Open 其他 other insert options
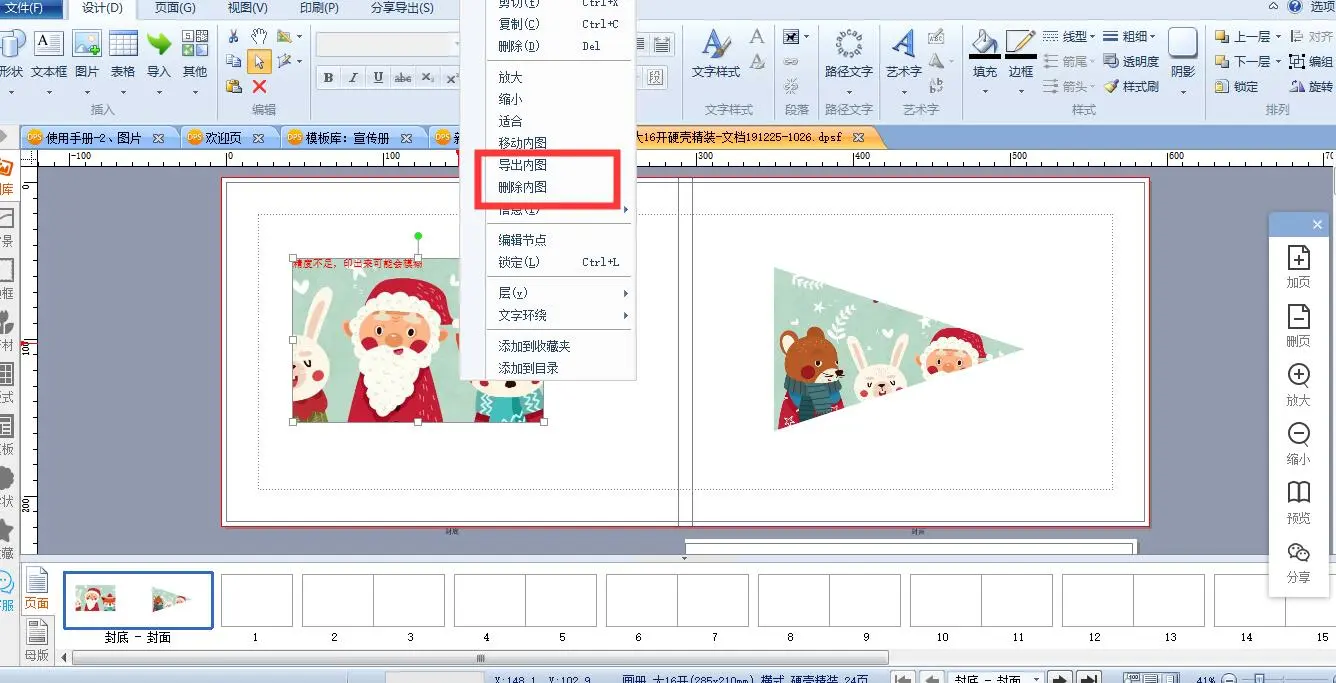The image size is (1336, 683). [x=195, y=55]
